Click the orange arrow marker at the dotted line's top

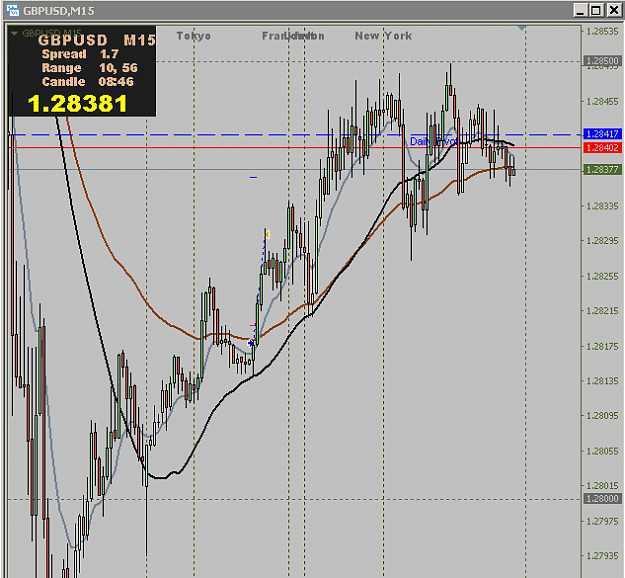click(x=267, y=234)
